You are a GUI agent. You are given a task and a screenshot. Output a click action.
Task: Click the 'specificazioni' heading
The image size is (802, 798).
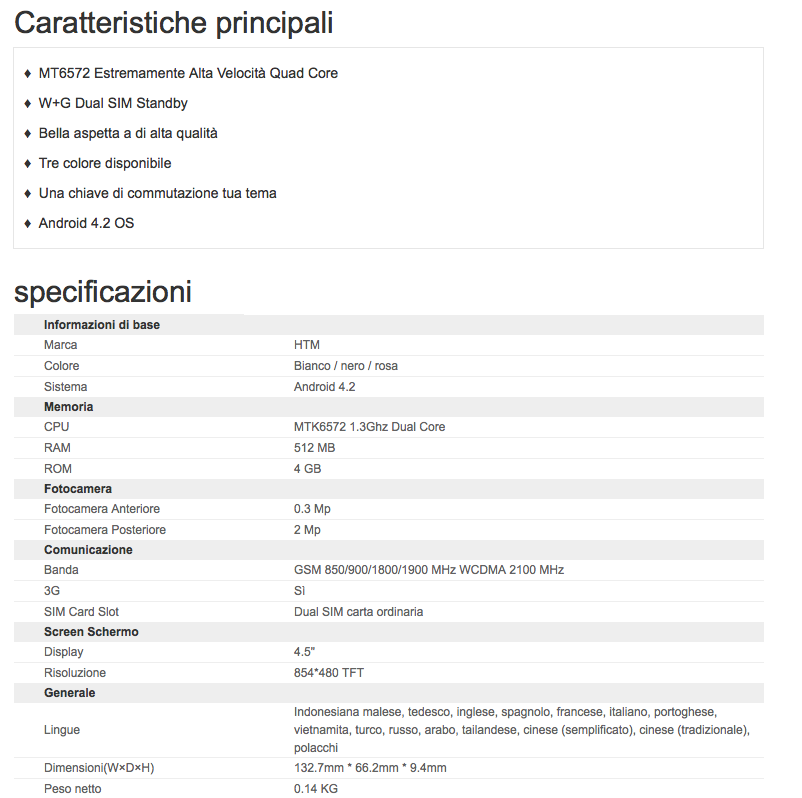tap(103, 292)
